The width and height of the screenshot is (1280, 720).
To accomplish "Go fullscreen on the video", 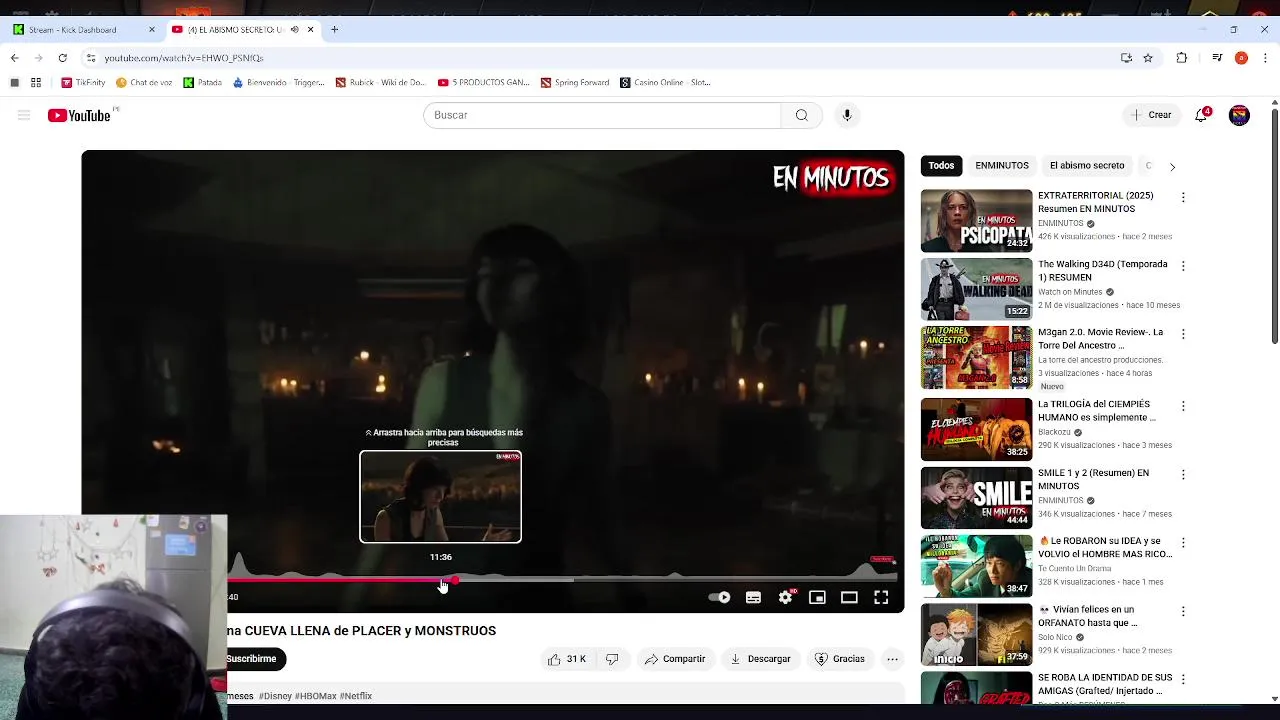I will point(881,597).
